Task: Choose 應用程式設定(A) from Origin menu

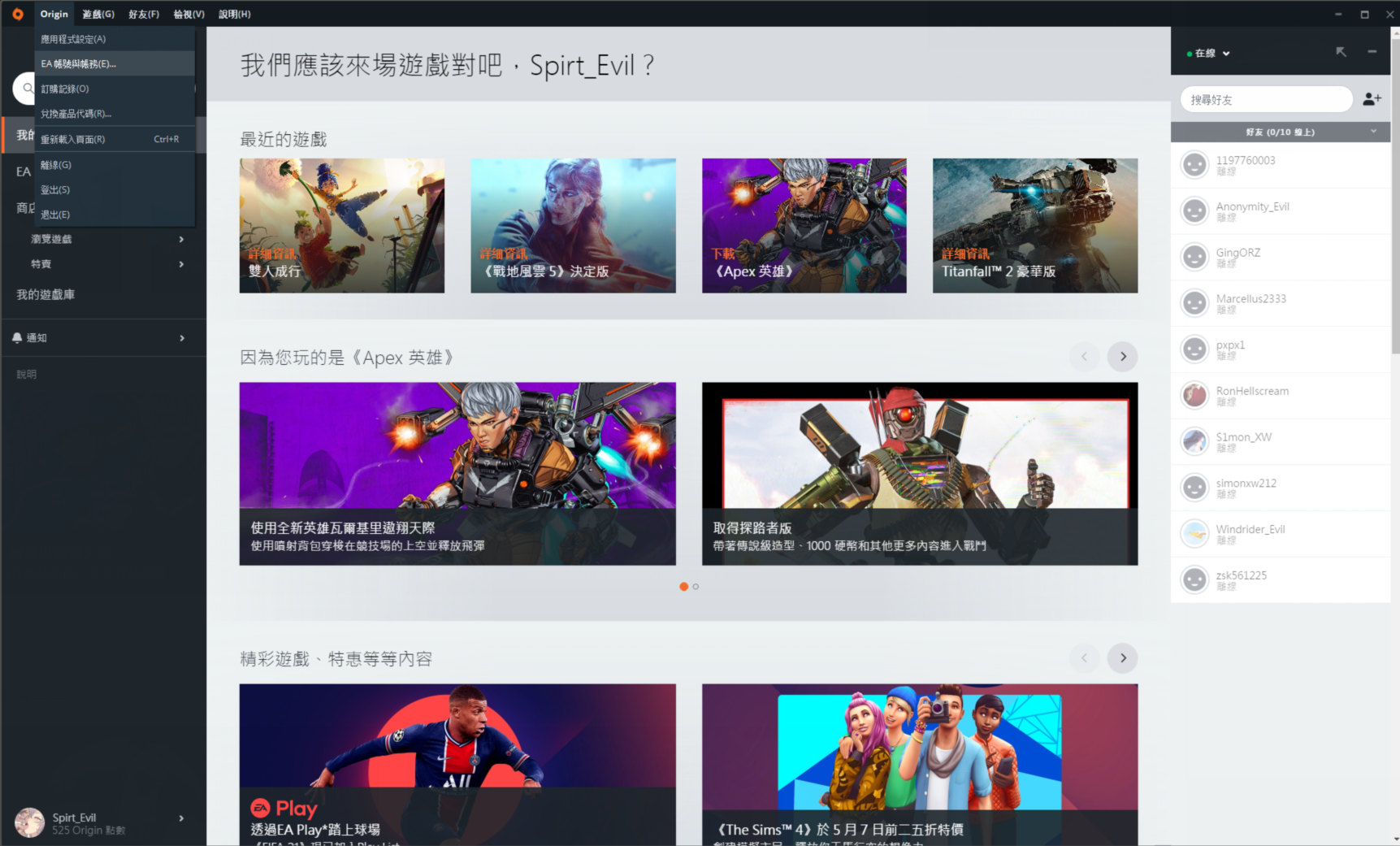Action: (x=115, y=39)
